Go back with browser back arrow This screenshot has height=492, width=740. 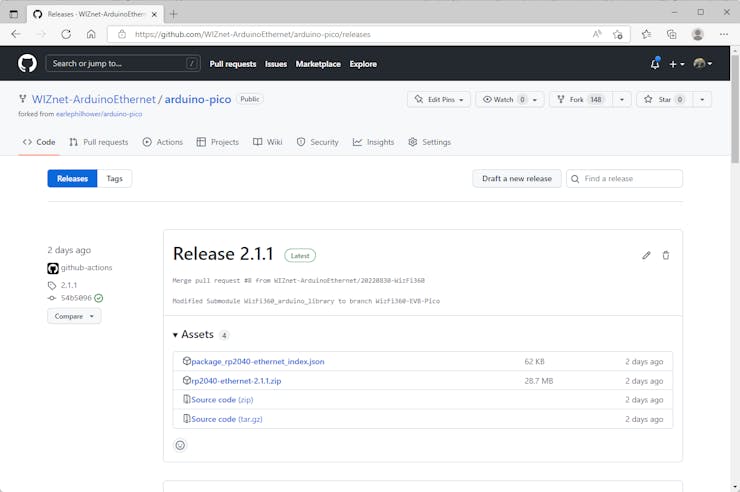click(16, 34)
